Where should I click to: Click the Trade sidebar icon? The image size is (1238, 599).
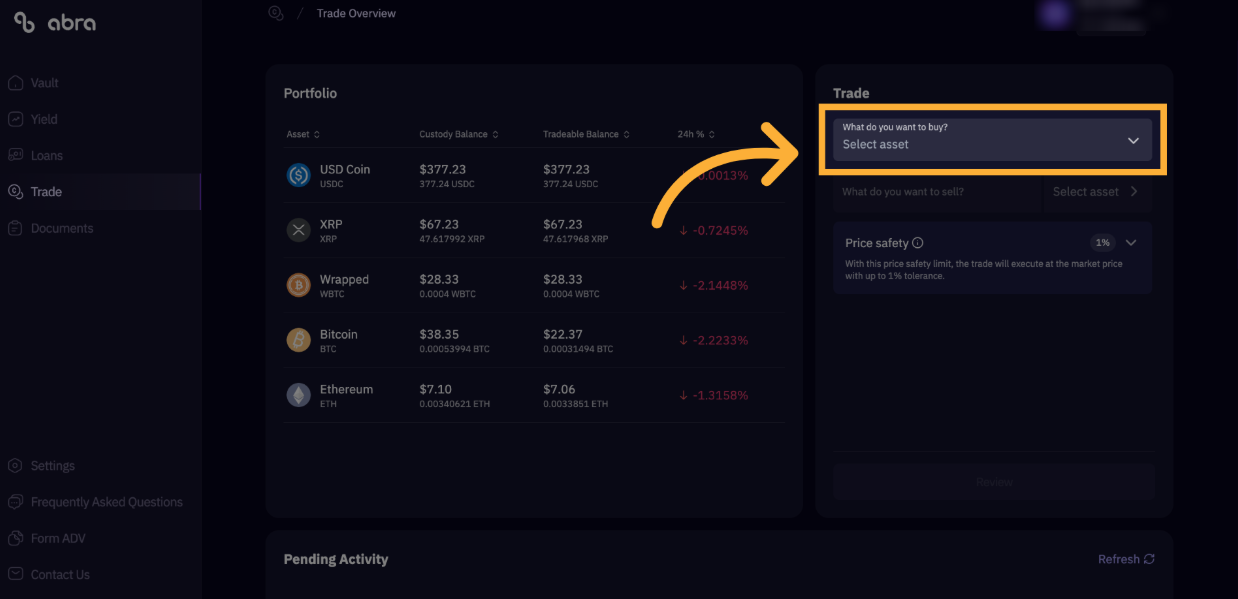(15, 192)
